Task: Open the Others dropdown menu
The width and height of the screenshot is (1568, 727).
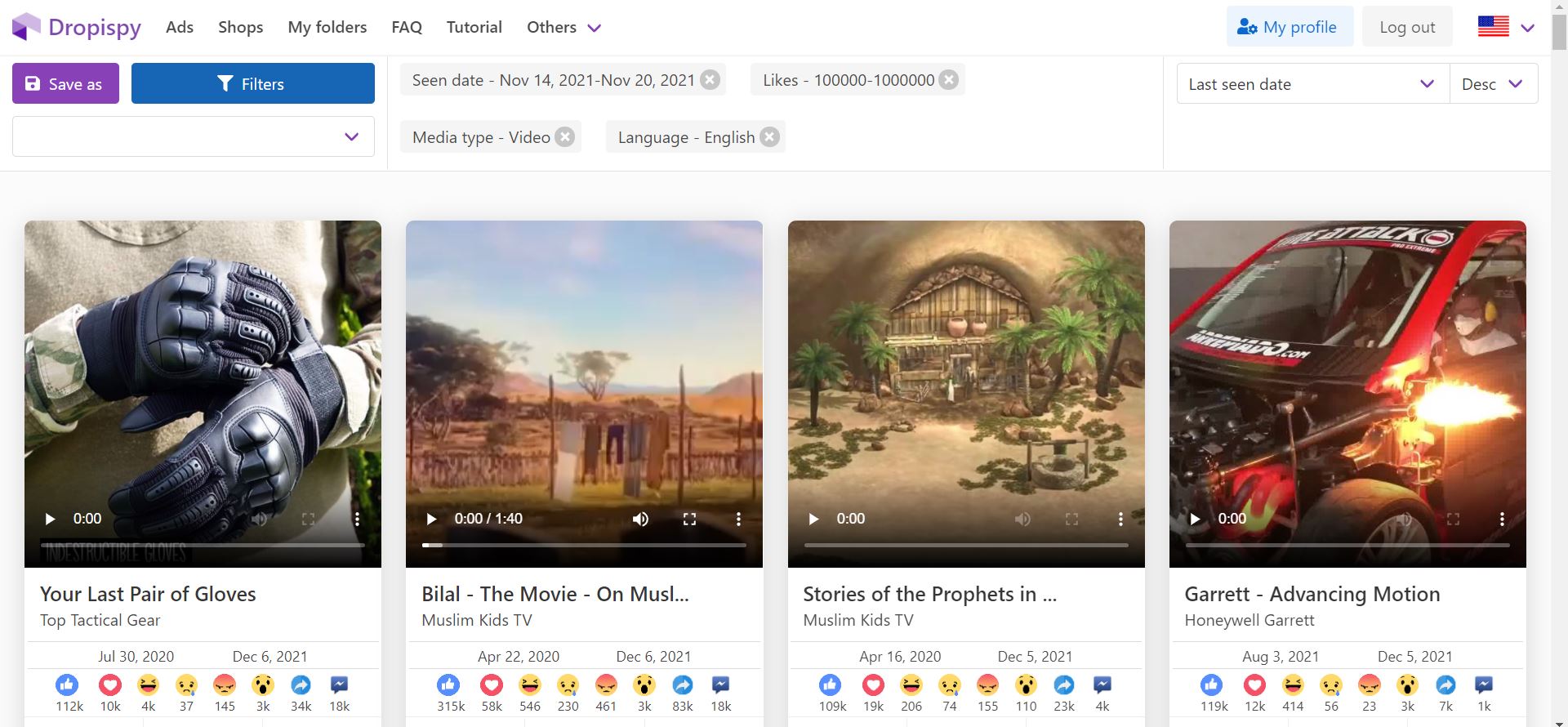Action: tap(563, 27)
